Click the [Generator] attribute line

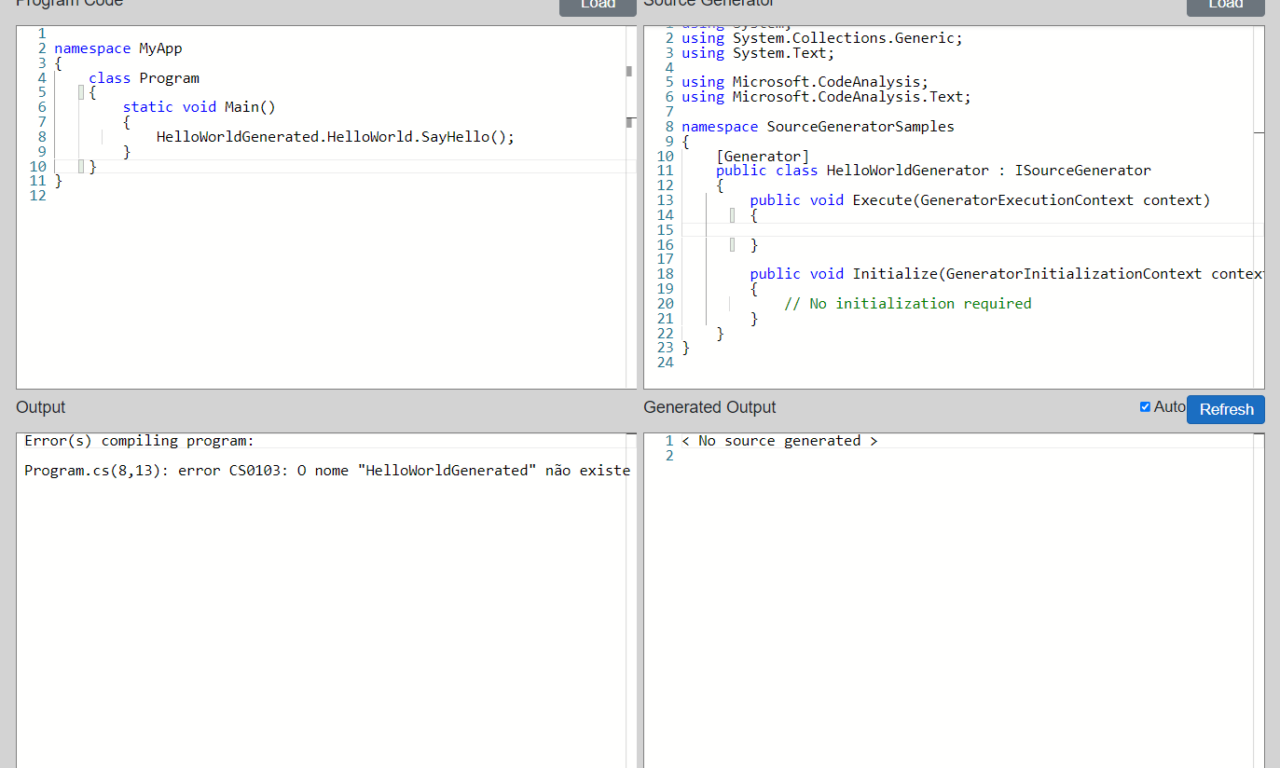pyautogui.click(x=762, y=156)
